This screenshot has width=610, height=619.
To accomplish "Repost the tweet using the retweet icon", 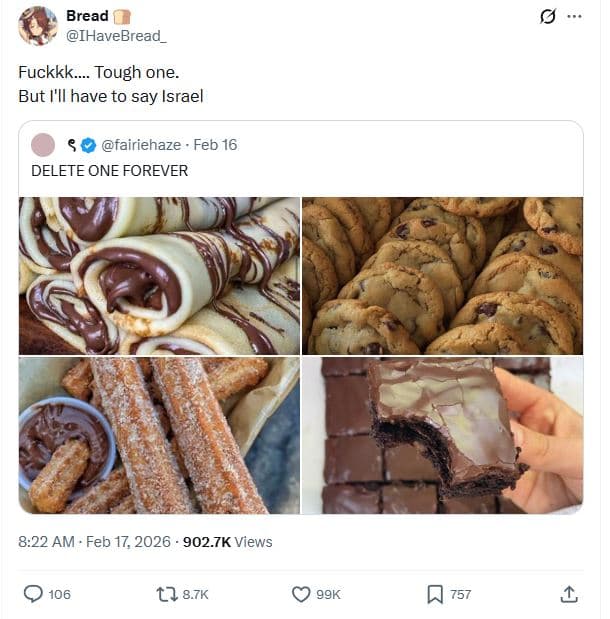I will [x=167, y=594].
